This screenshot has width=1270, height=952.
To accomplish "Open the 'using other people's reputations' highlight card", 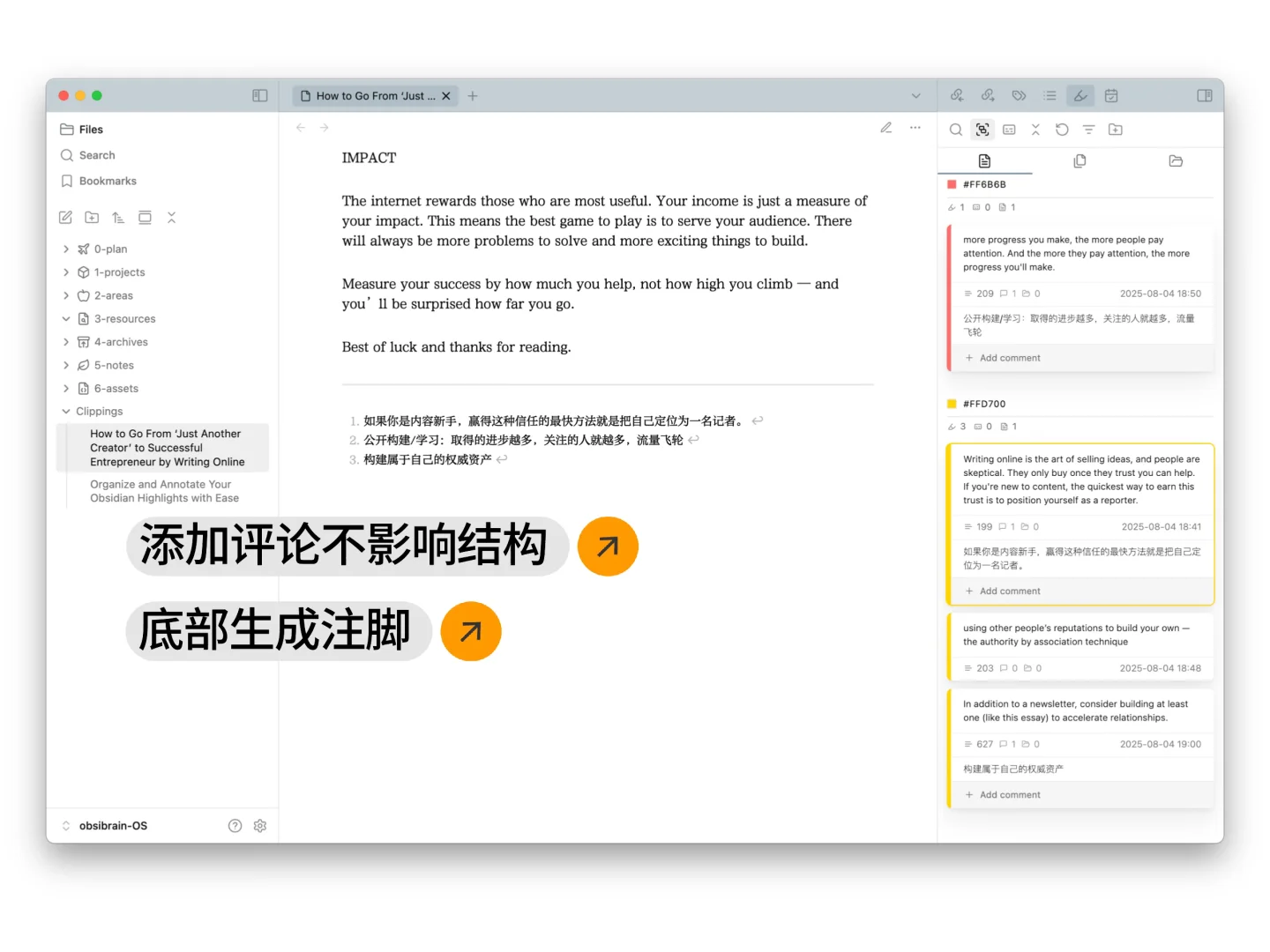I will 1079,646.
